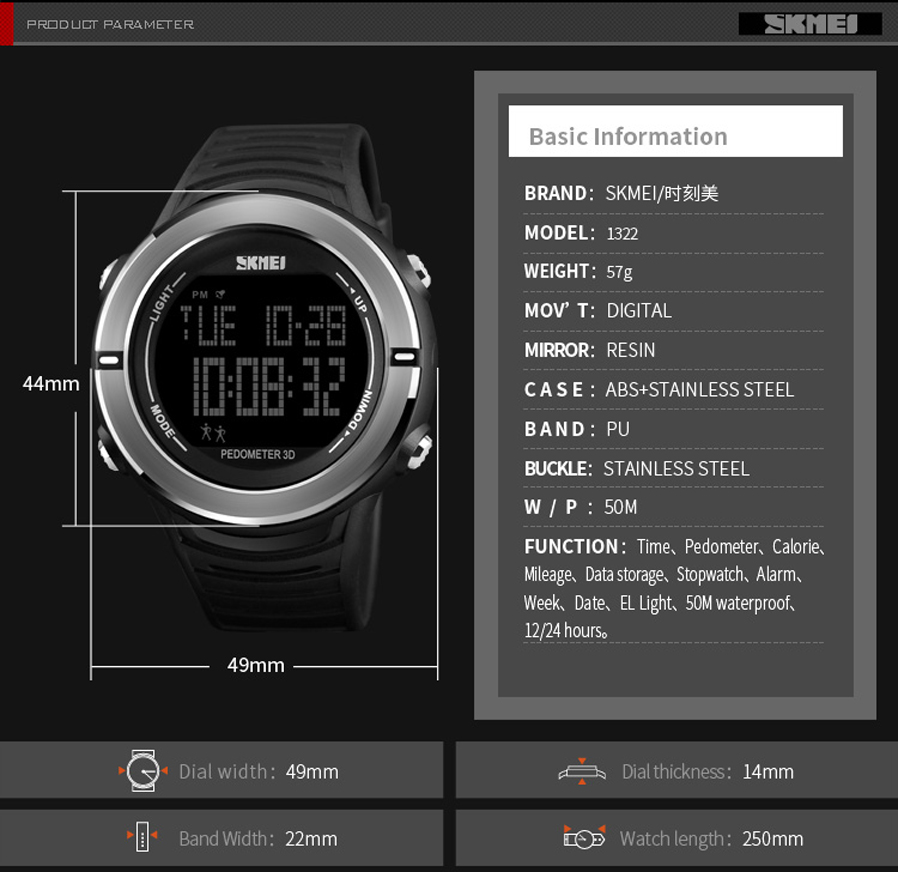Click the Dial width 49mm value
Image resolution: width=898 pixels, height=872 pixels.
312,772
